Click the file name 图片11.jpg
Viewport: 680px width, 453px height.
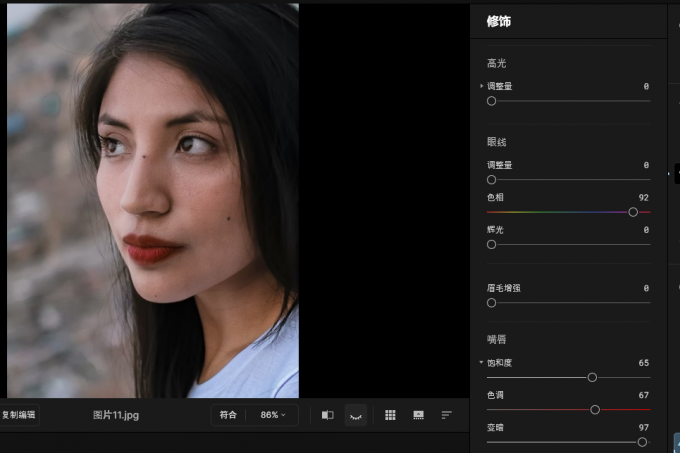pos(116,415)
